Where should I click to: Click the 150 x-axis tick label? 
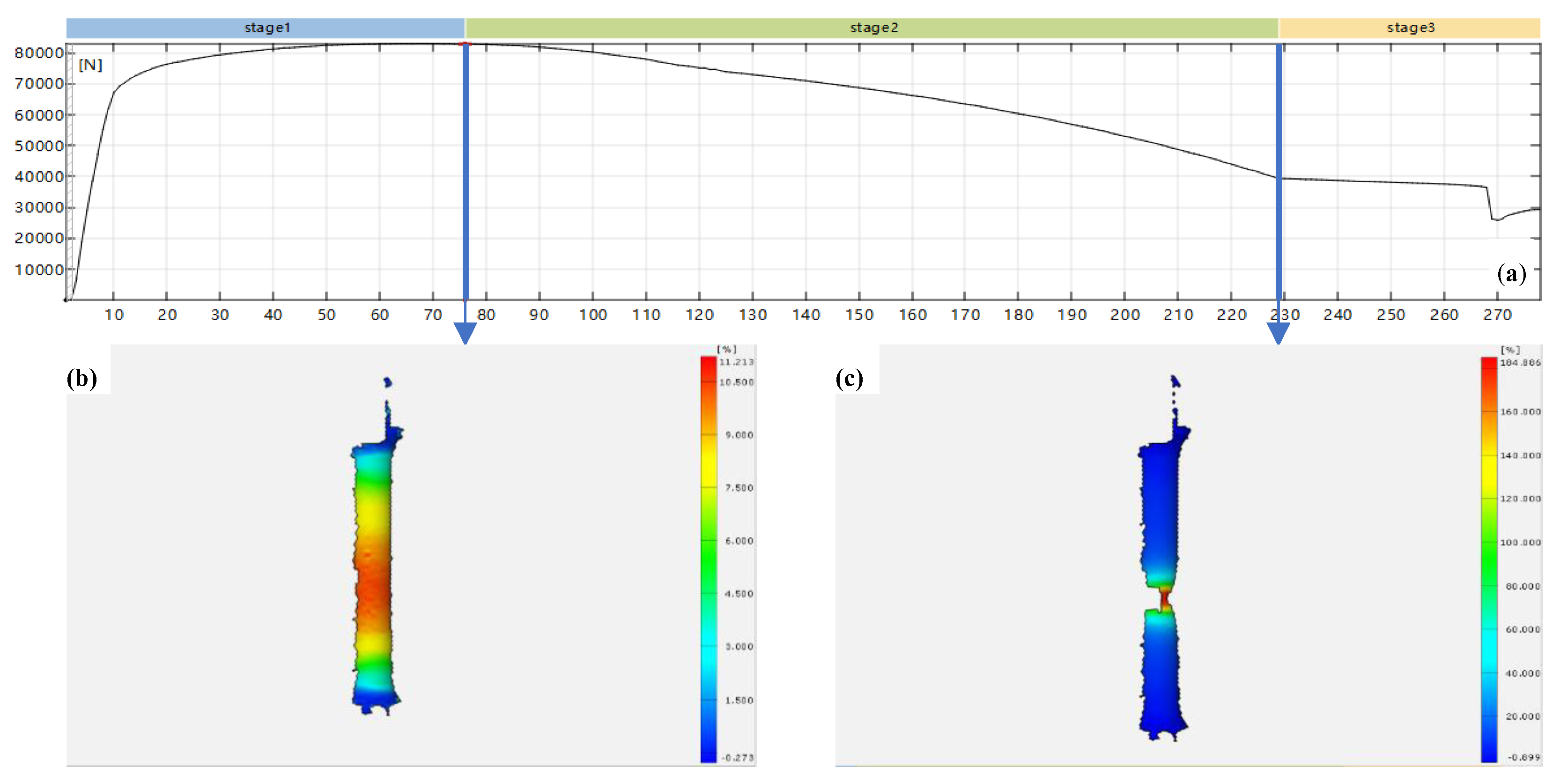click(x=859, y=315)
